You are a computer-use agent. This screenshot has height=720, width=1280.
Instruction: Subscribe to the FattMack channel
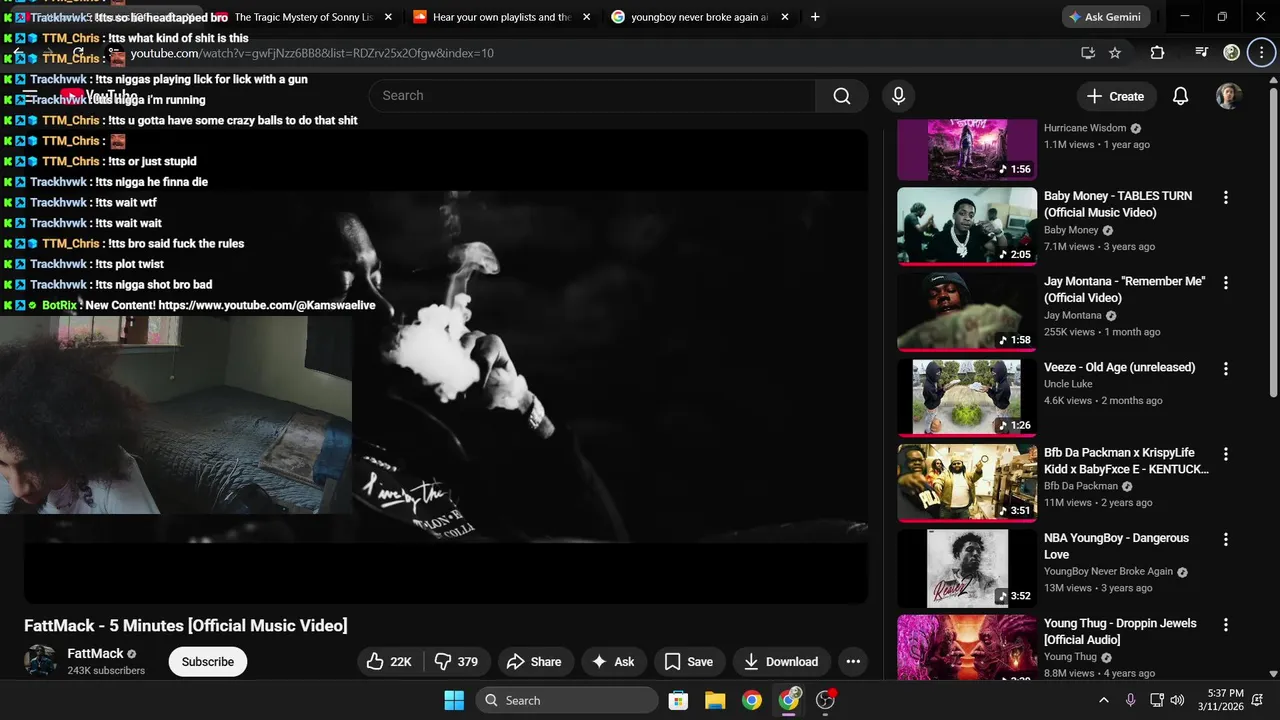[208, 662]
